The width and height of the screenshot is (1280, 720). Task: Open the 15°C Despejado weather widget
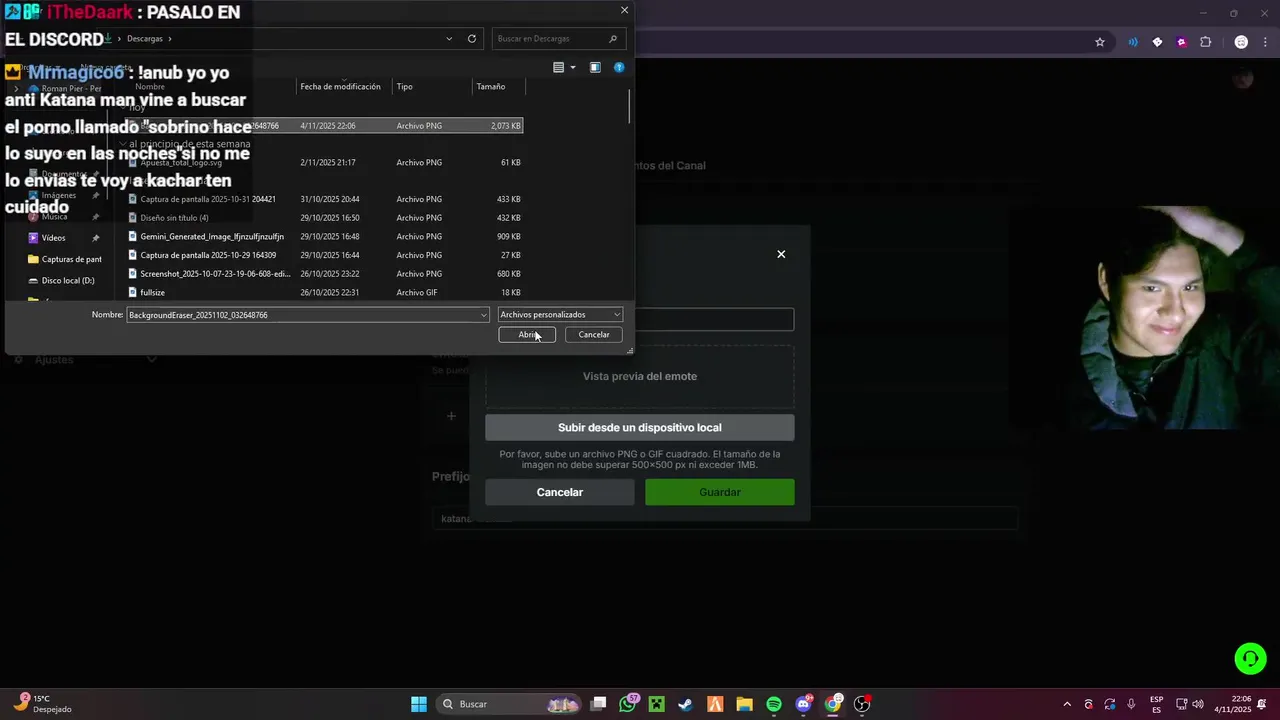point(45,704)
